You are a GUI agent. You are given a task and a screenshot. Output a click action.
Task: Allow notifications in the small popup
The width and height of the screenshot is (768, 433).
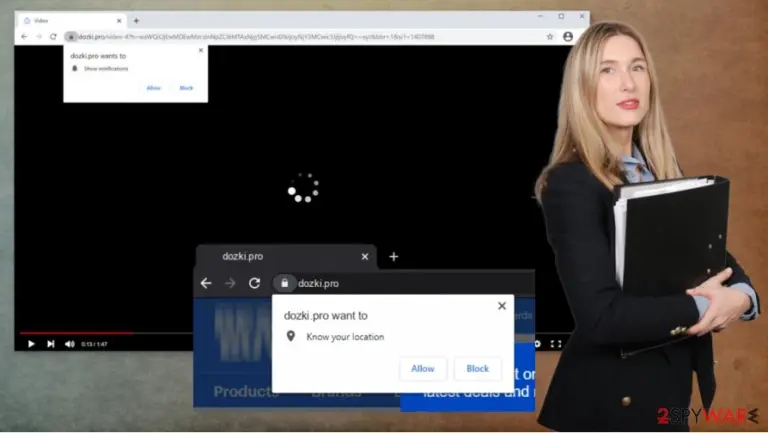point(153,88)
